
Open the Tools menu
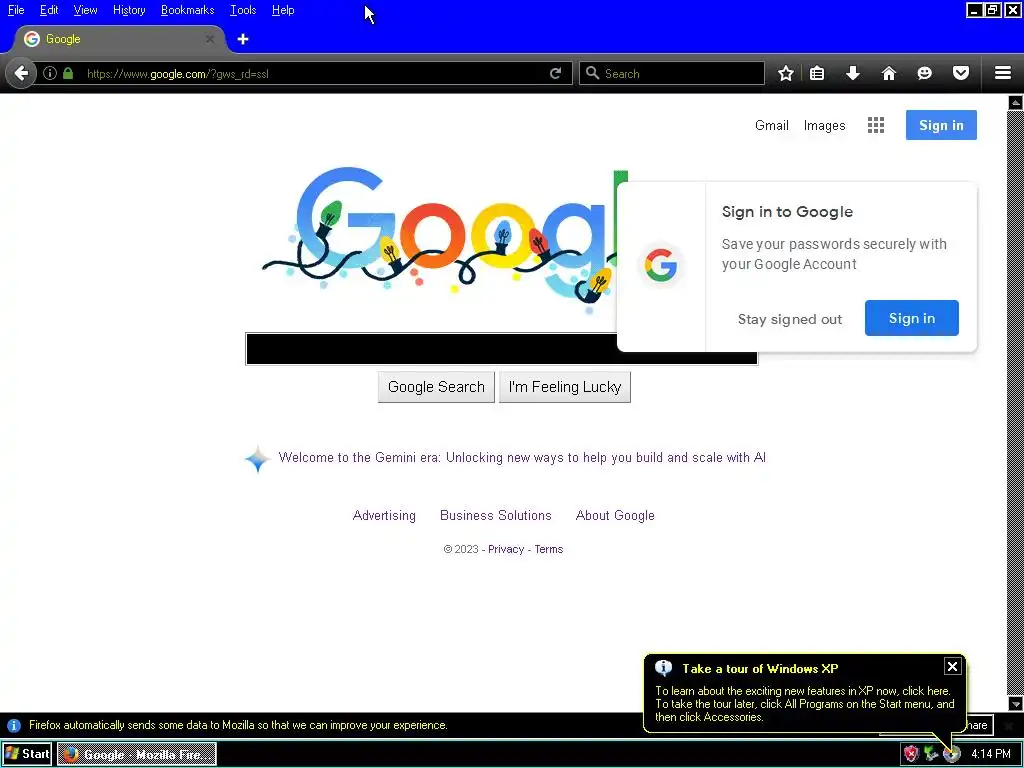(243, 10)
